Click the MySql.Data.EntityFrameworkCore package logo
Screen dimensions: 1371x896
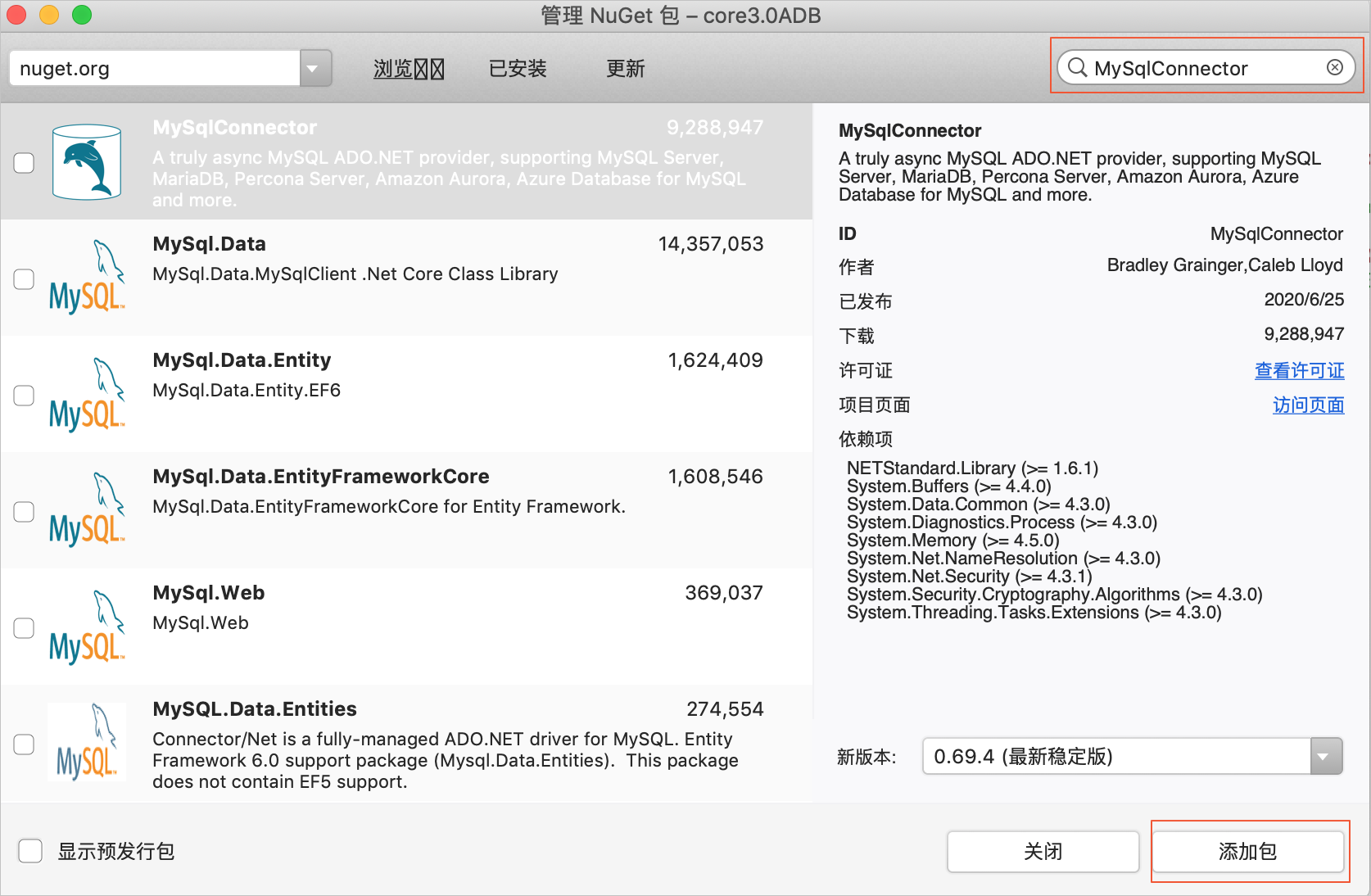(x=87, y=509)
